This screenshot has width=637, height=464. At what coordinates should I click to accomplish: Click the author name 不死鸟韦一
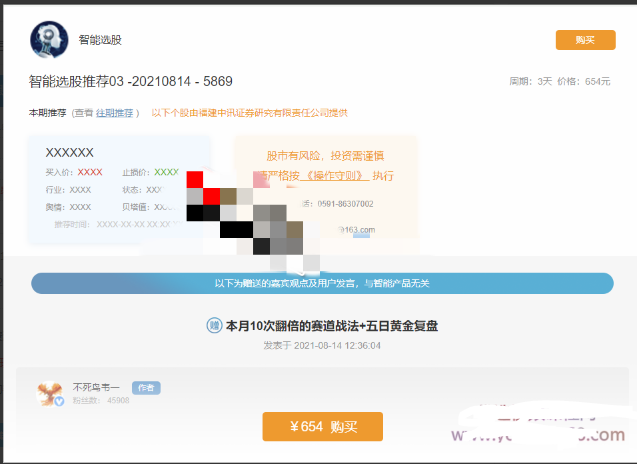[x=96, y=387]
